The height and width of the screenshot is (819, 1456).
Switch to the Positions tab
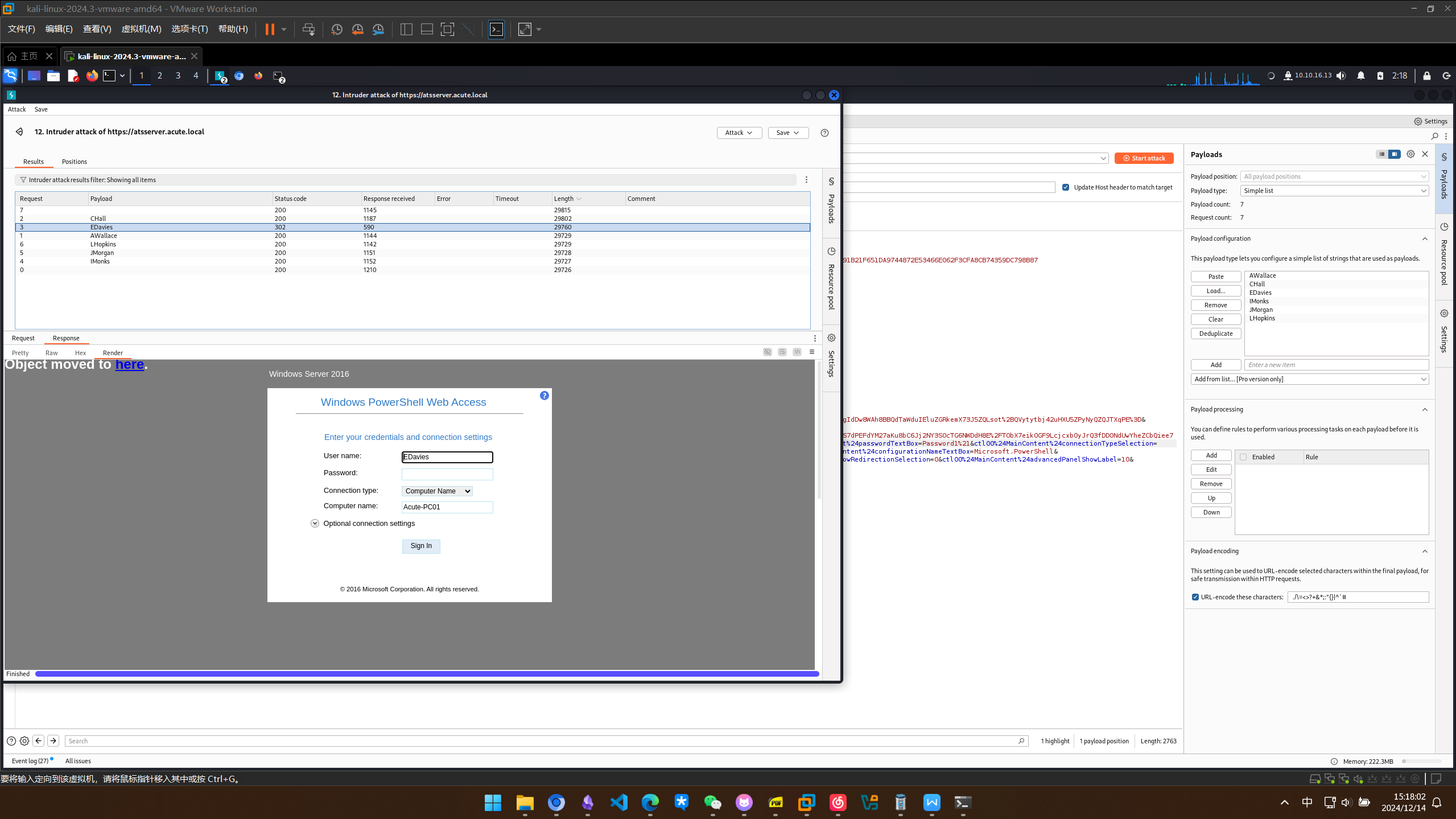[x=75, y=162]
